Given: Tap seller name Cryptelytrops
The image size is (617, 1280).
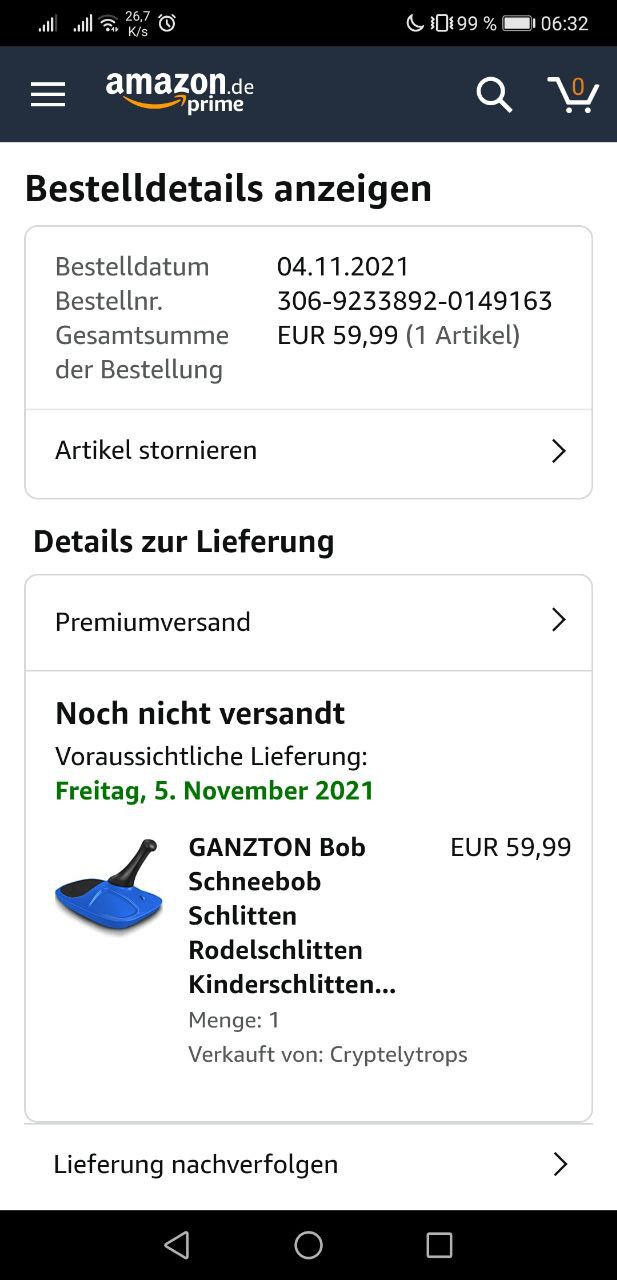Looking at the screenshot, I should (398, 1054).
